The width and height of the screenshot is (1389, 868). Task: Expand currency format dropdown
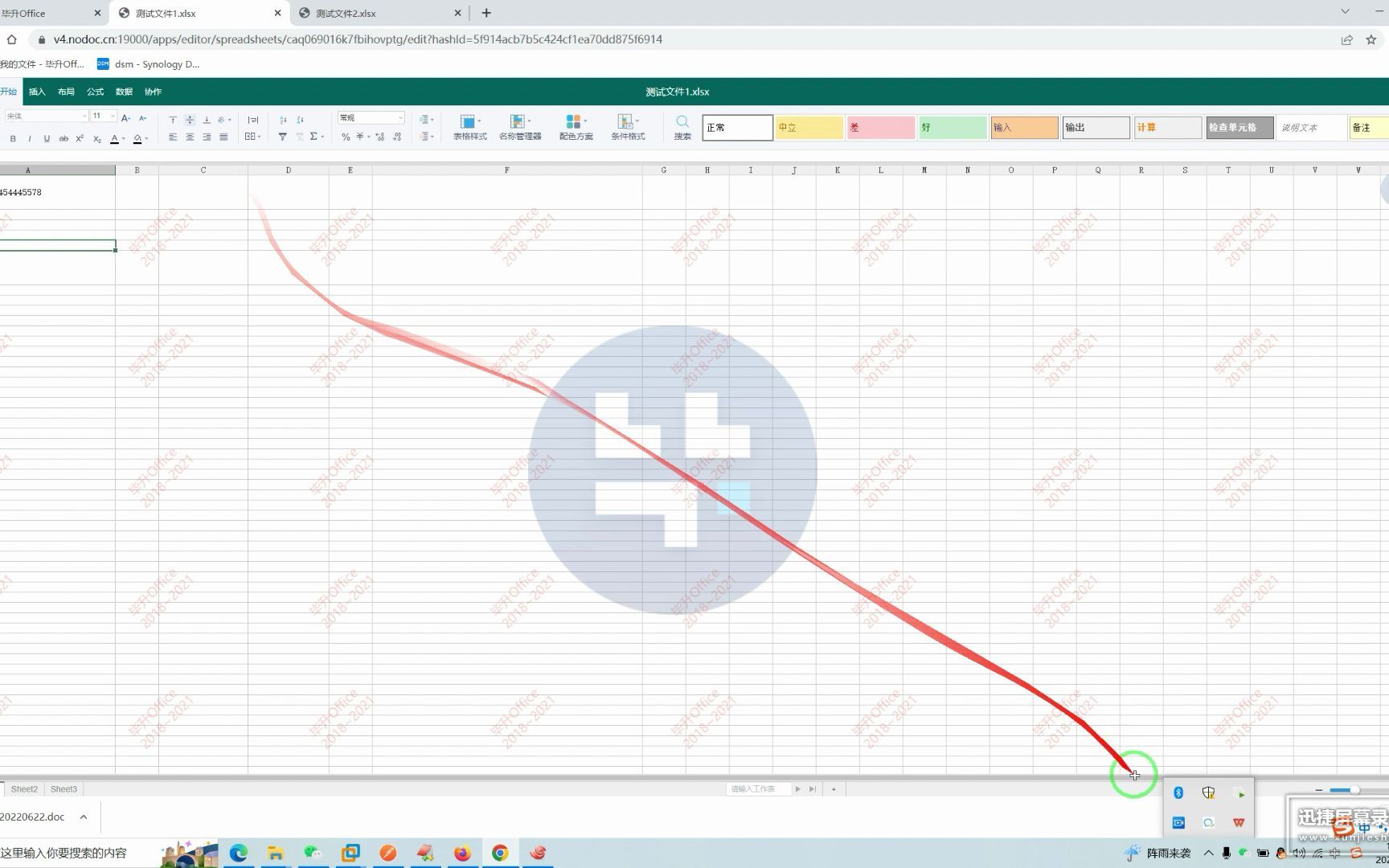368,137
